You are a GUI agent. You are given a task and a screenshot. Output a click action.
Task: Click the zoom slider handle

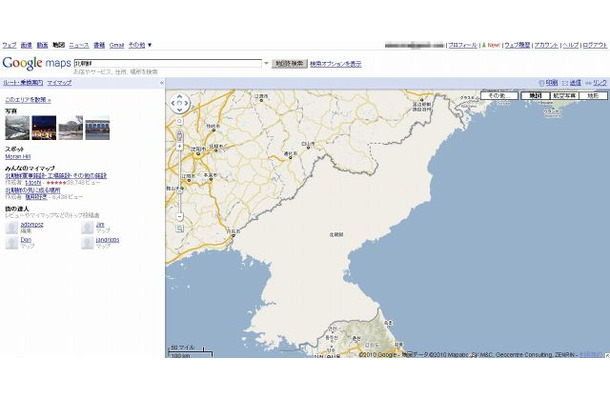(x=179, y=191)
